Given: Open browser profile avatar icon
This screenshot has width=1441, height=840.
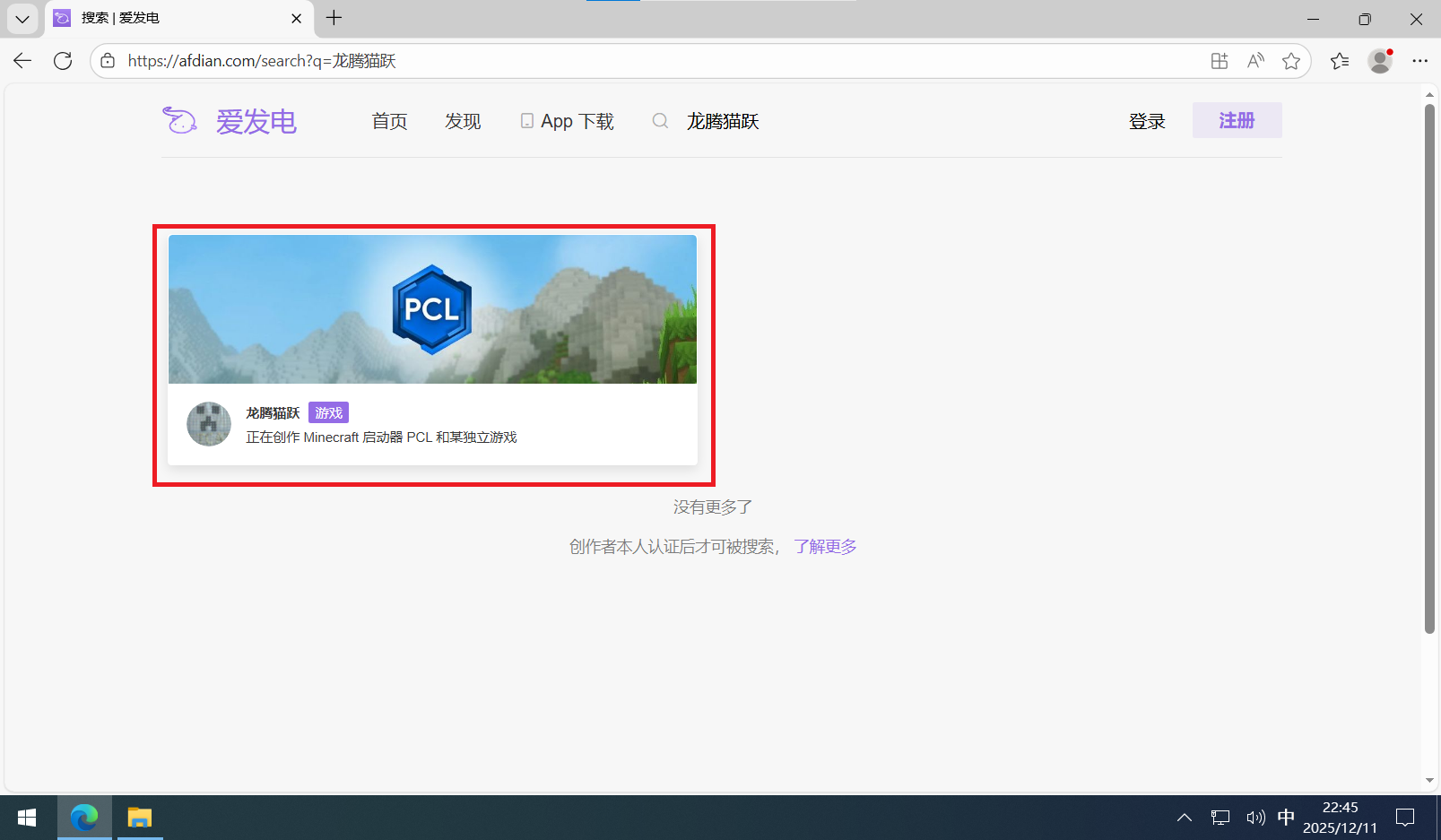Looking at the screenshot, I should point(1379,61).
